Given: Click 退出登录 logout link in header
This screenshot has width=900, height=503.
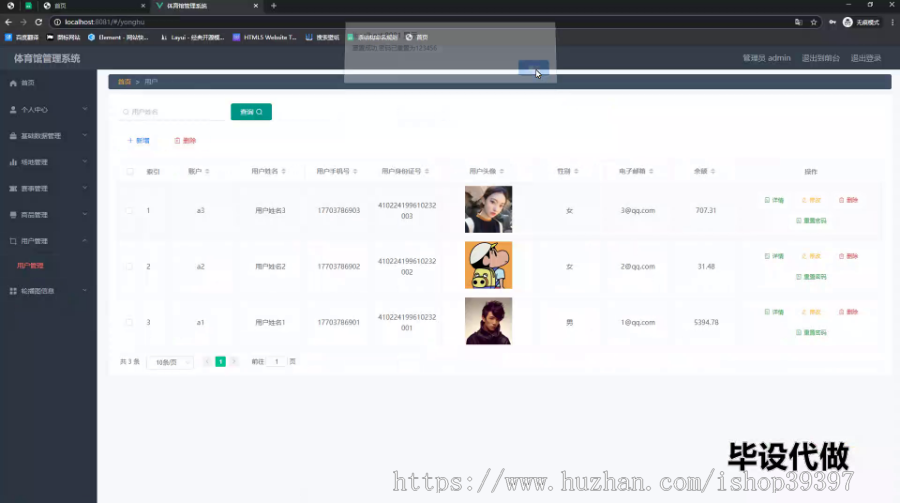Looking at the screenshot, I should click(x=866, y=59).
